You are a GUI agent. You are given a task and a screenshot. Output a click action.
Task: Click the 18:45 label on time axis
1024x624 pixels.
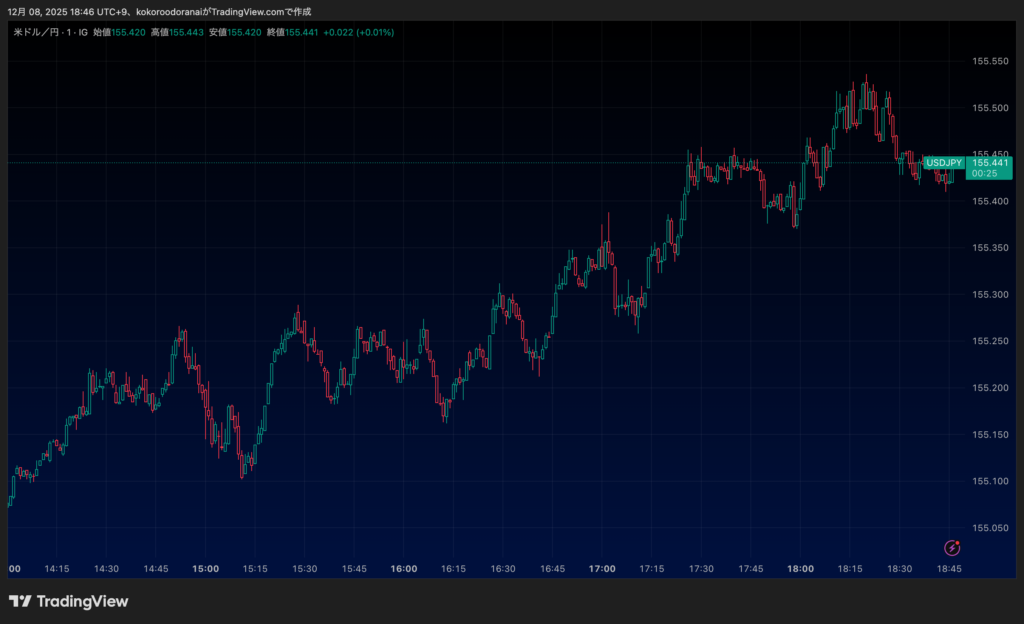[948, 568]
